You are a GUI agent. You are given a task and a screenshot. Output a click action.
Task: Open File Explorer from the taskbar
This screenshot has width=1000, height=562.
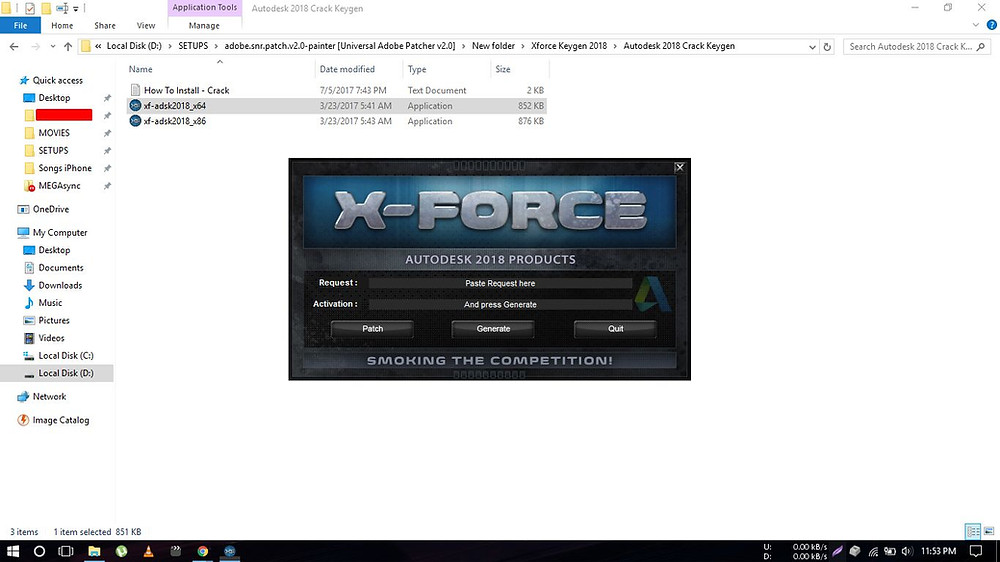pyautogui.click(x=94, y=551)
